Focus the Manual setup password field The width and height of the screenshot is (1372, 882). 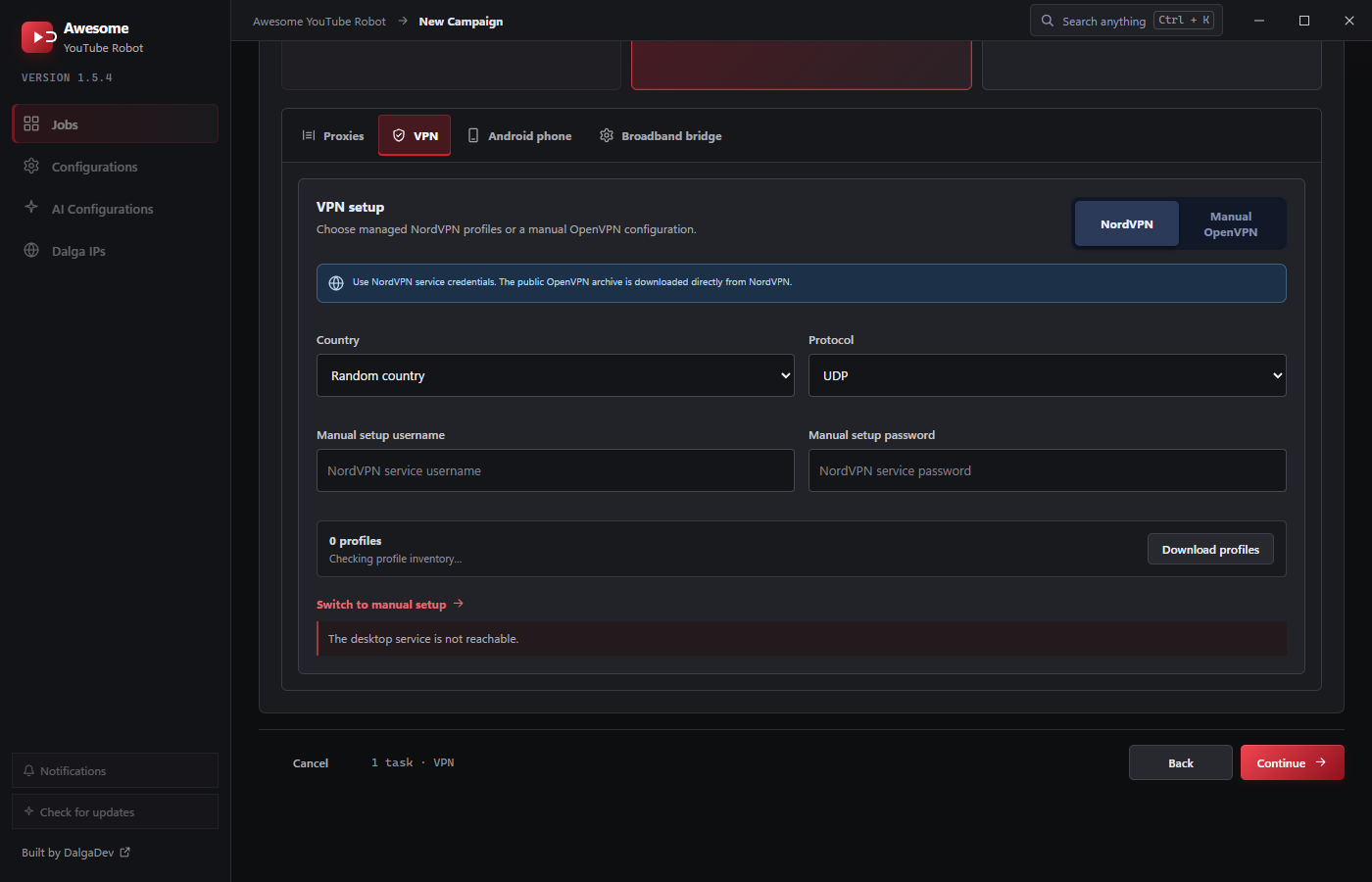[1048, 470]
